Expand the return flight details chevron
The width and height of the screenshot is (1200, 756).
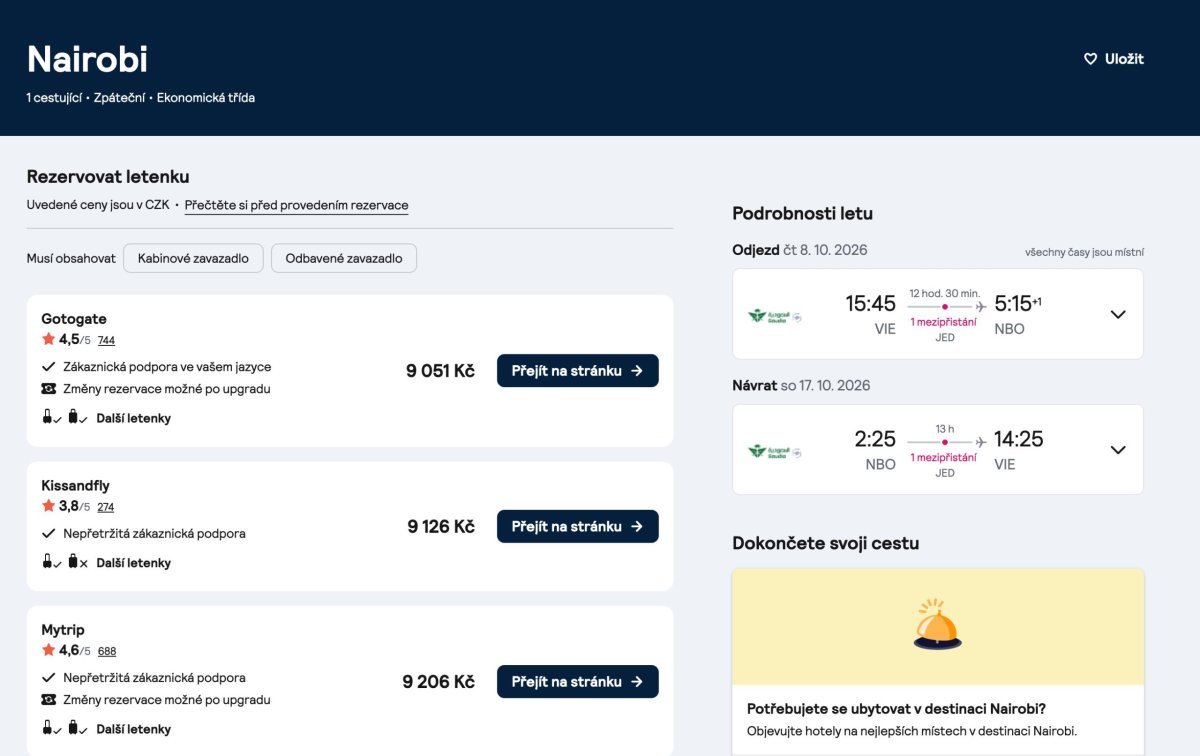tap(1118, 450)
